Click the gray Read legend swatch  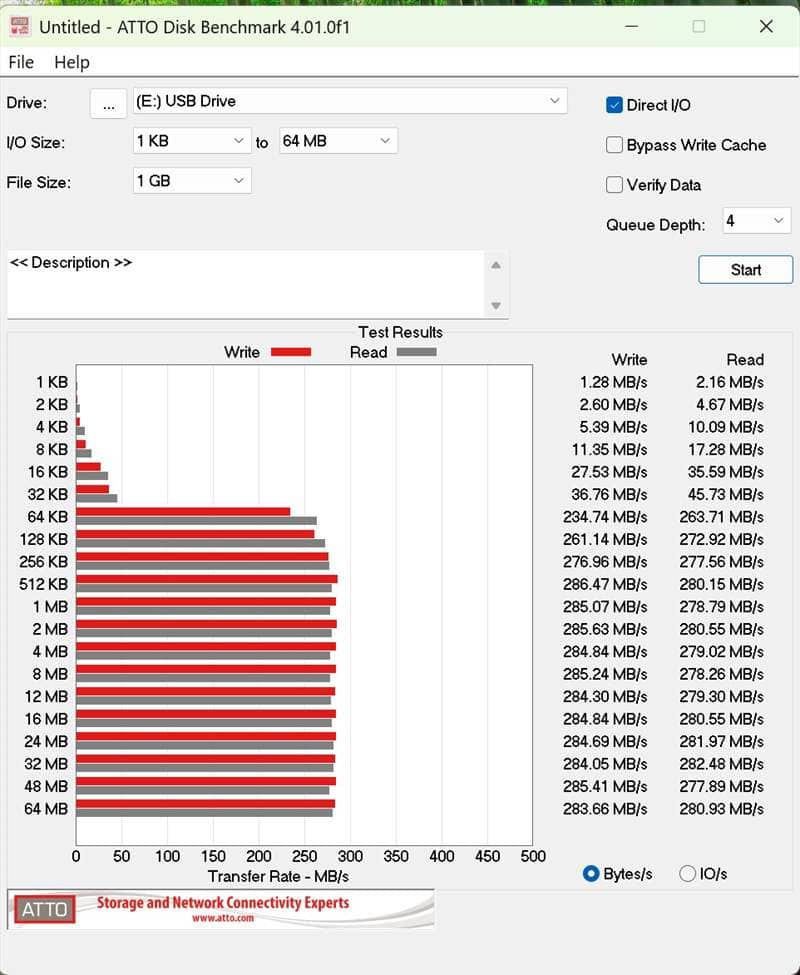[x=416, y=352]
